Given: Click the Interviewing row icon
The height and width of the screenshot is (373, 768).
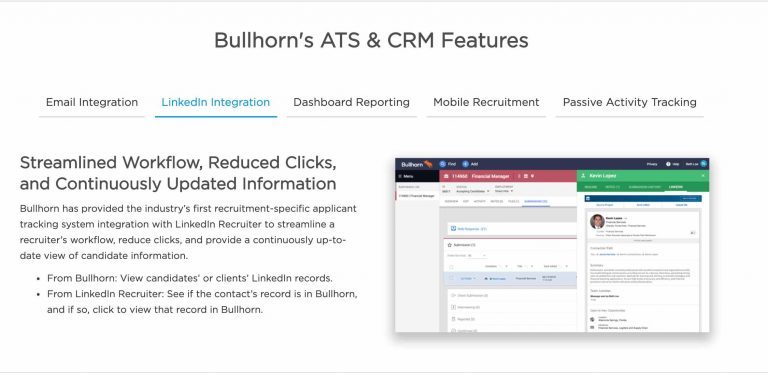Looking at the screenshot, I should pyautogui.click(x=454, y=307).
